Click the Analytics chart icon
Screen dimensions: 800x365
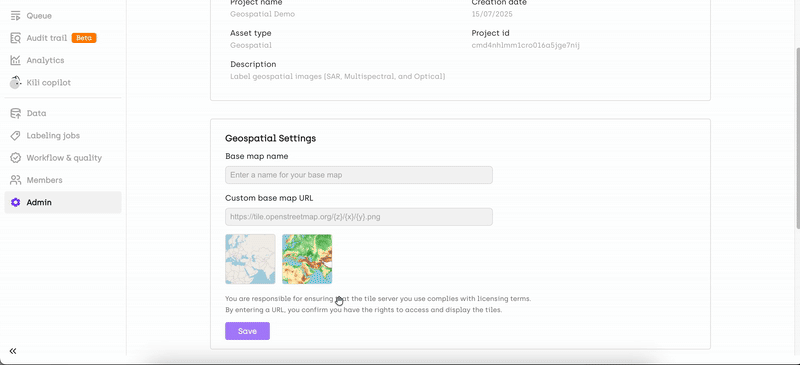click(15, 60)
